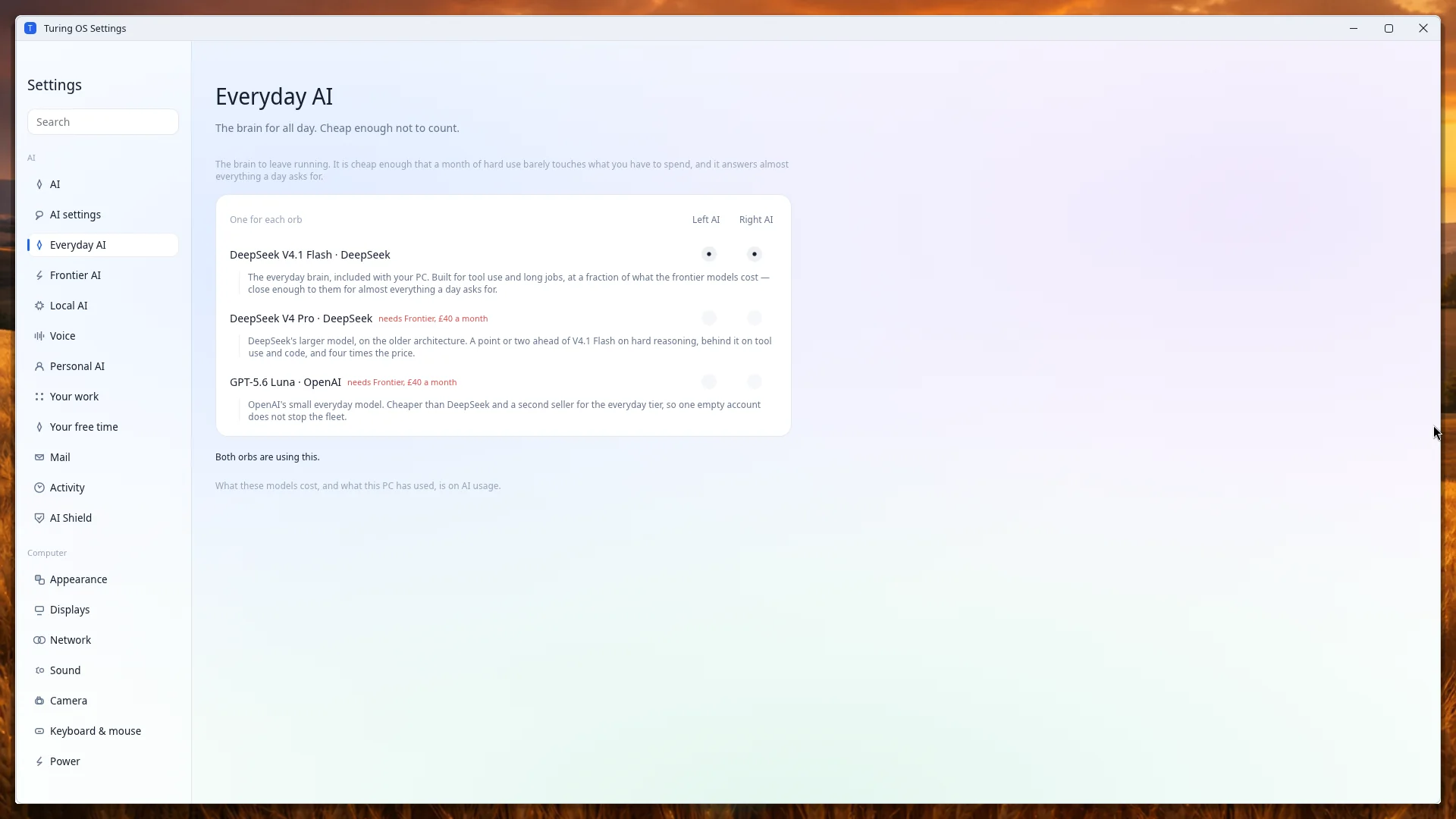Click the Sound icon in sidebar
Screen dimensions: 1456x819
click(39, 670)
